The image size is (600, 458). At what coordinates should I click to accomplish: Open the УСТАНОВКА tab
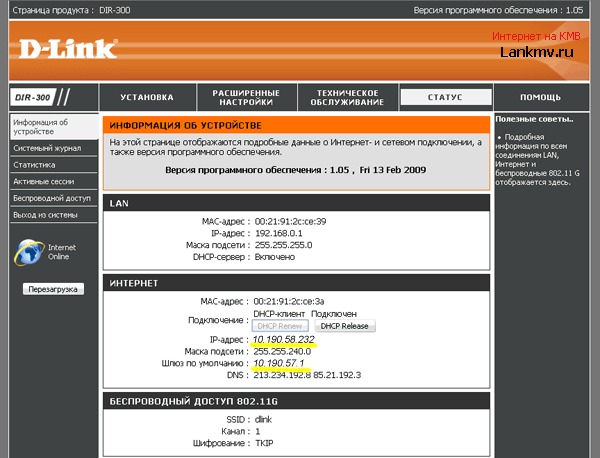click(x=147, y=97)
